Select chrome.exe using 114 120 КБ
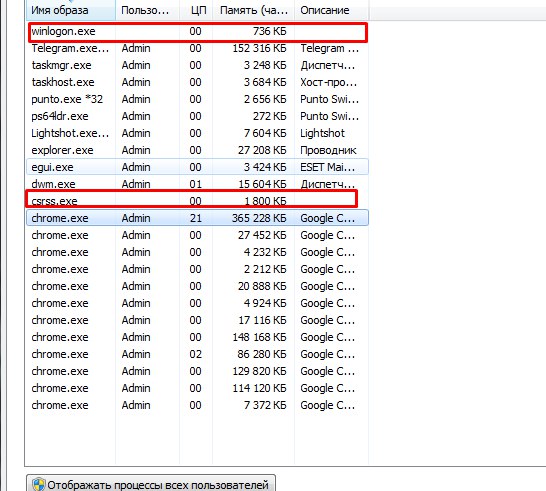This screenshot has height=491, width=546. [197, 388]
